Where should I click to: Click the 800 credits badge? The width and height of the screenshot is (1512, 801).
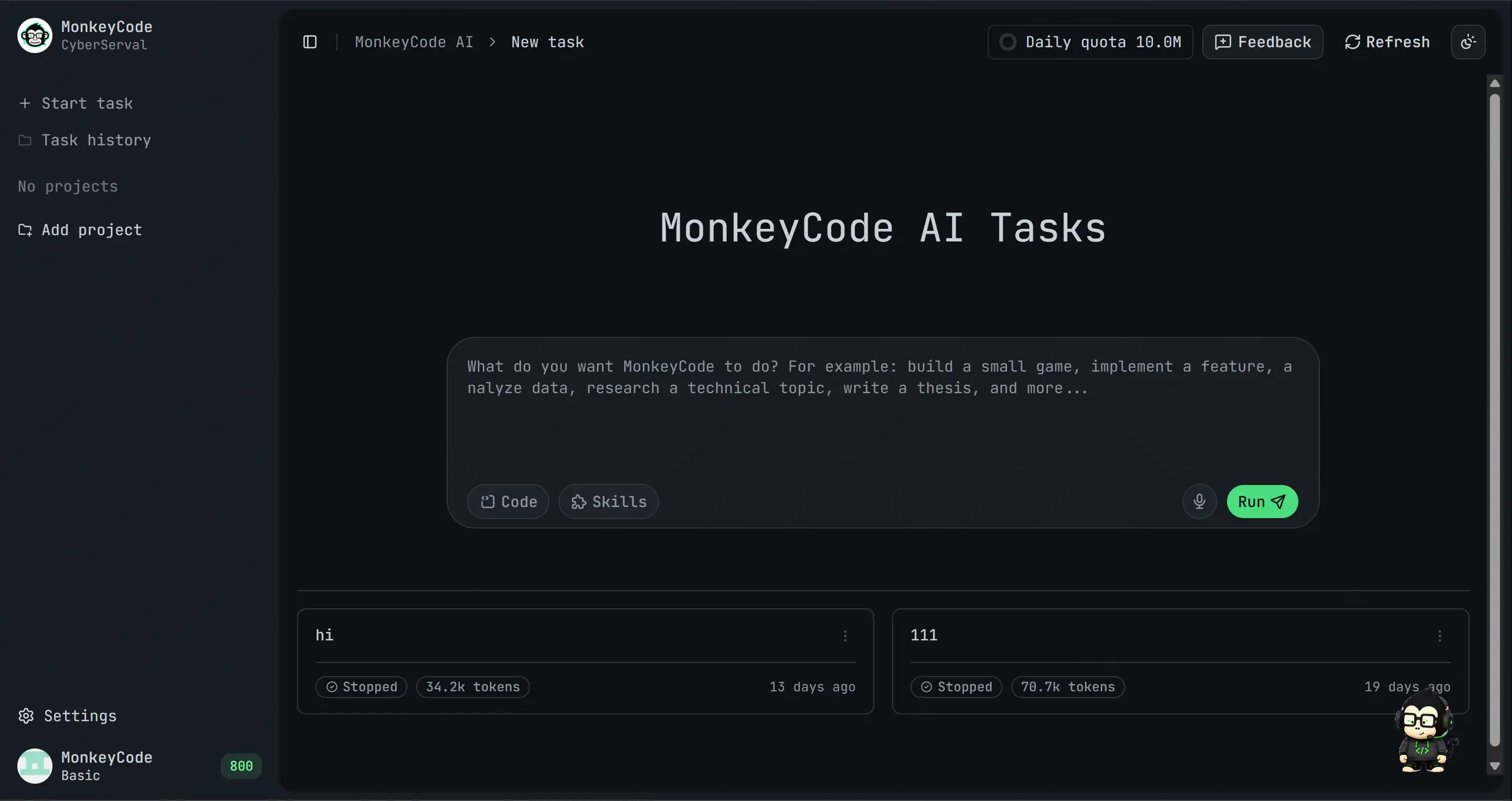click(241, 766)
